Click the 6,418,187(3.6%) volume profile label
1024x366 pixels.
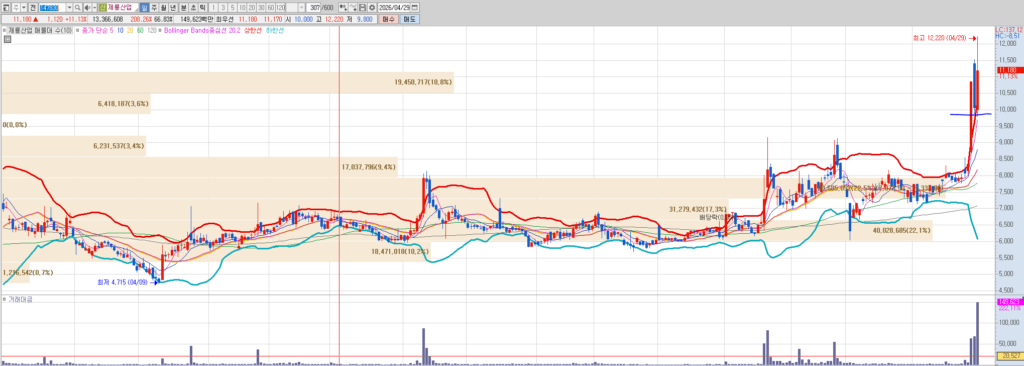click(x=123, y=103)
